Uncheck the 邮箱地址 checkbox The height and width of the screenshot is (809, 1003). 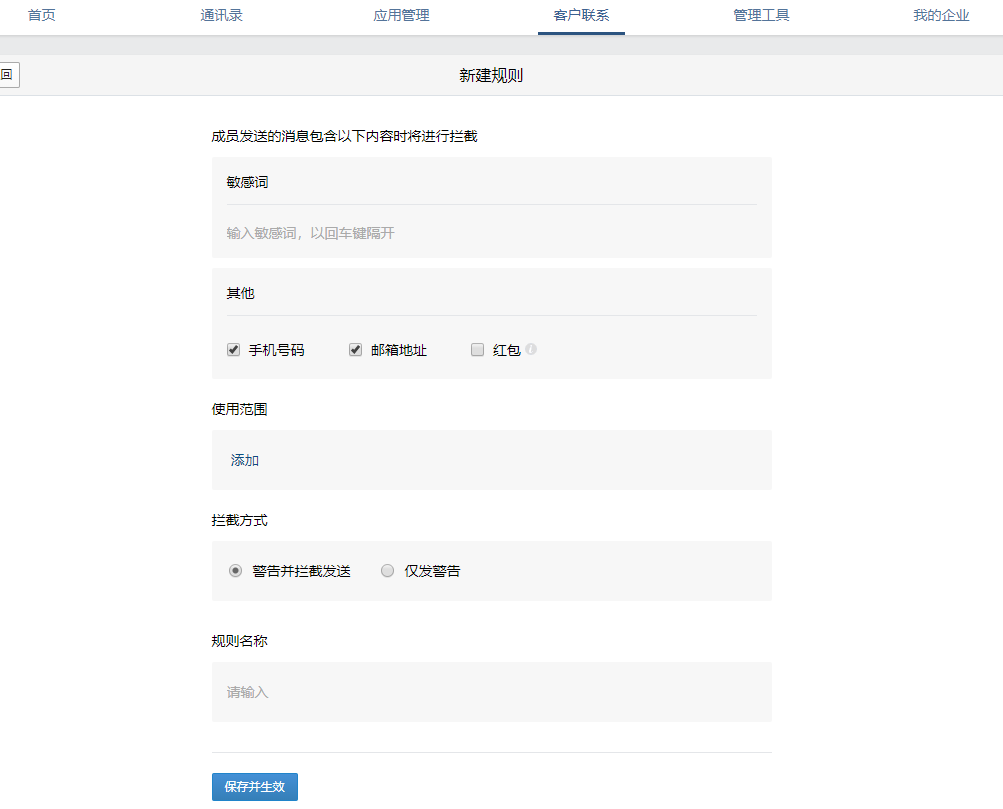pyautogui.click(x=355, y=350)
